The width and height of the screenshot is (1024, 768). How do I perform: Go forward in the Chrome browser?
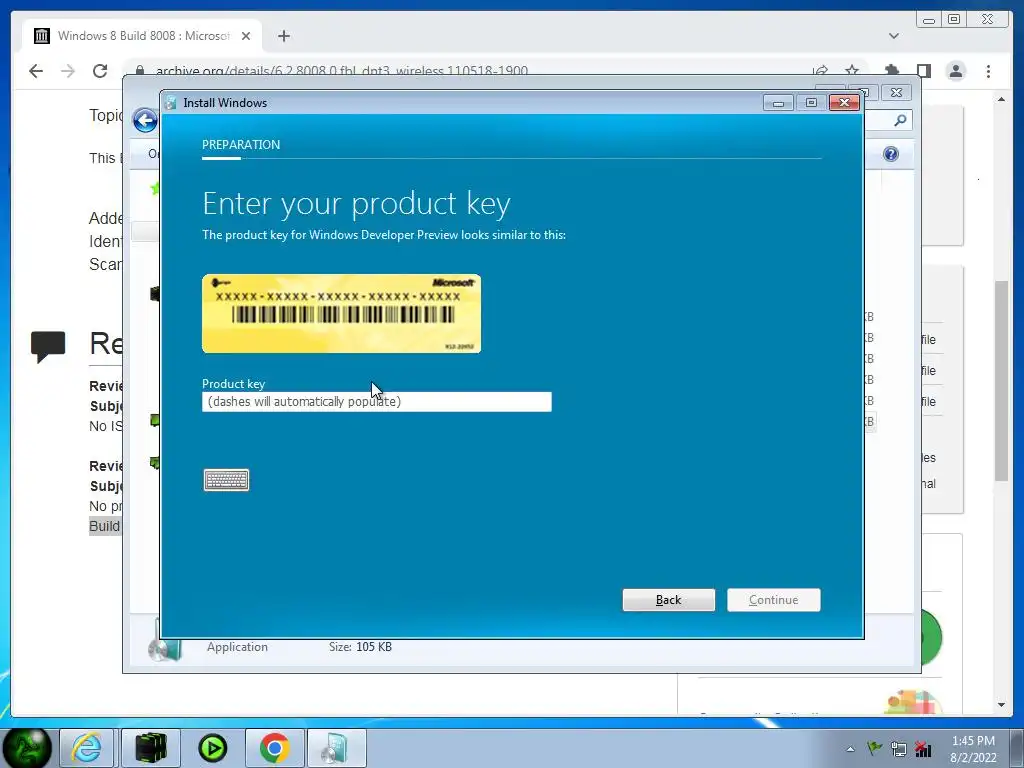coord(68,71)
